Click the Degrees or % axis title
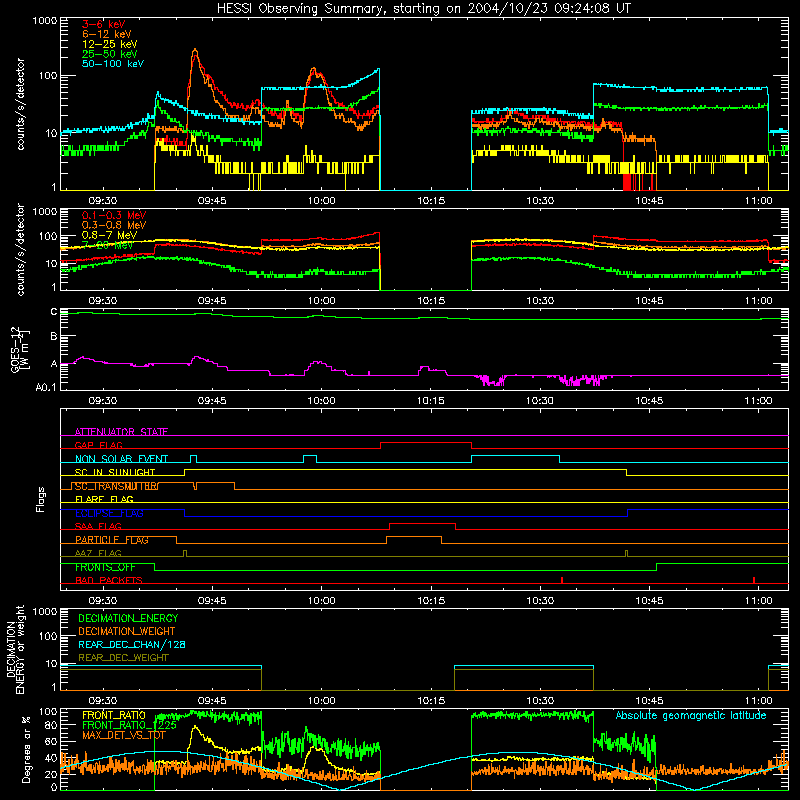The width and height of the screenshot is (800, 800). [x=26, y=749]
